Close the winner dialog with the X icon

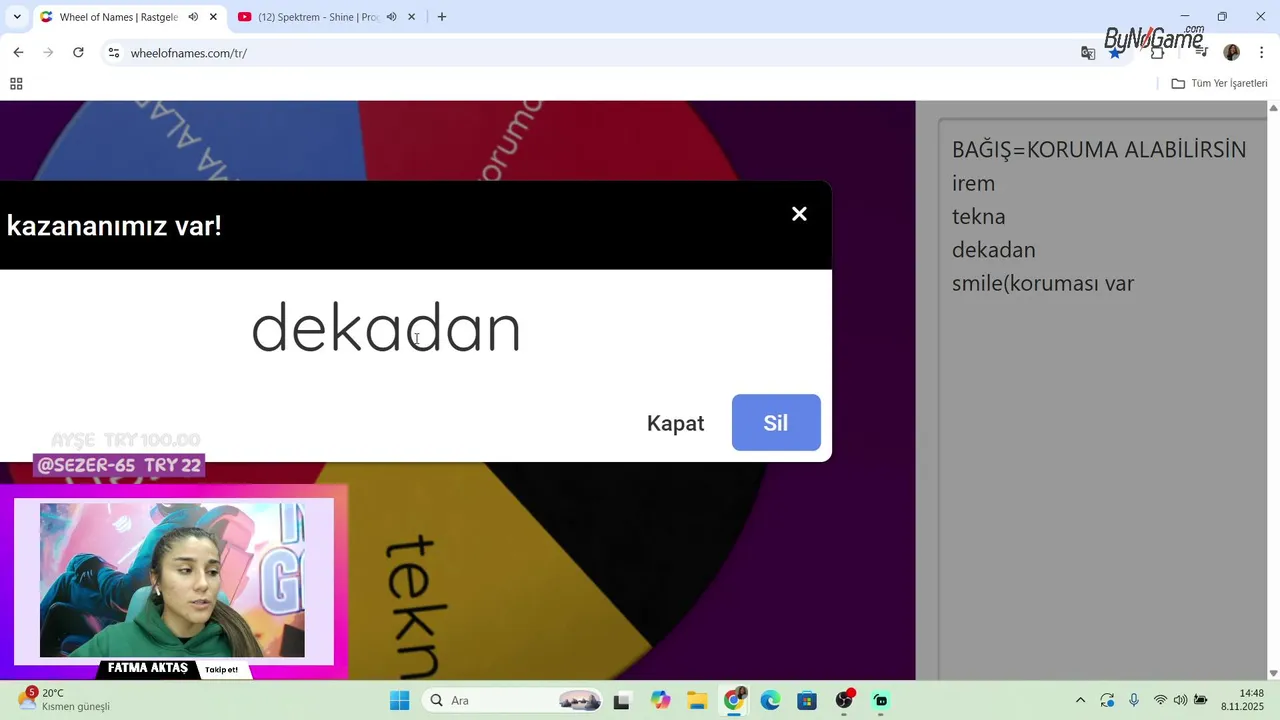click(x=799, y=214)
